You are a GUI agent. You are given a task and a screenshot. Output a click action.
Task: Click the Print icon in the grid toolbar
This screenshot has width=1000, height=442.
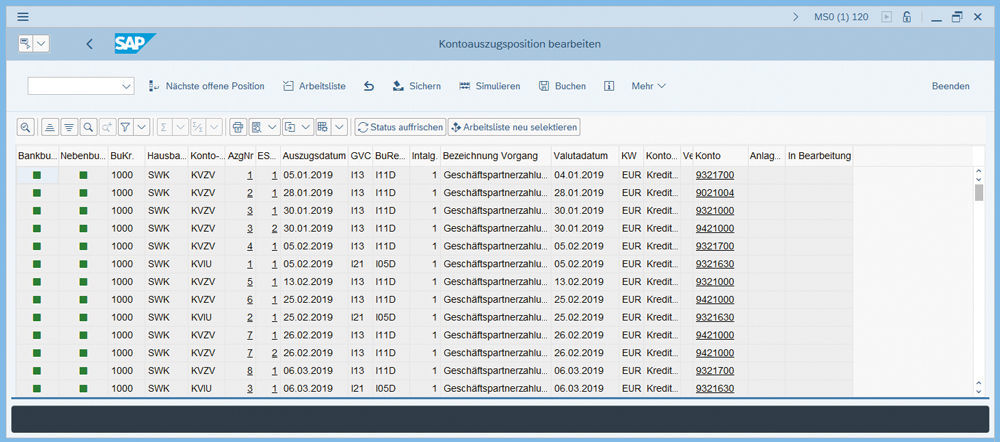tap(238, 128)
